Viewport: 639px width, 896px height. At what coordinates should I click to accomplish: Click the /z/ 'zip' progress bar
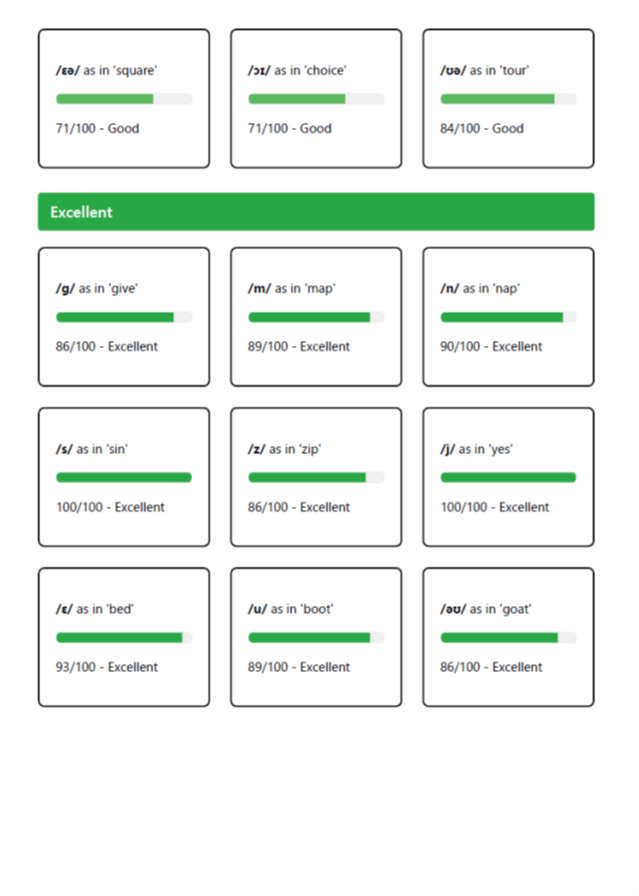click(316, 477)
